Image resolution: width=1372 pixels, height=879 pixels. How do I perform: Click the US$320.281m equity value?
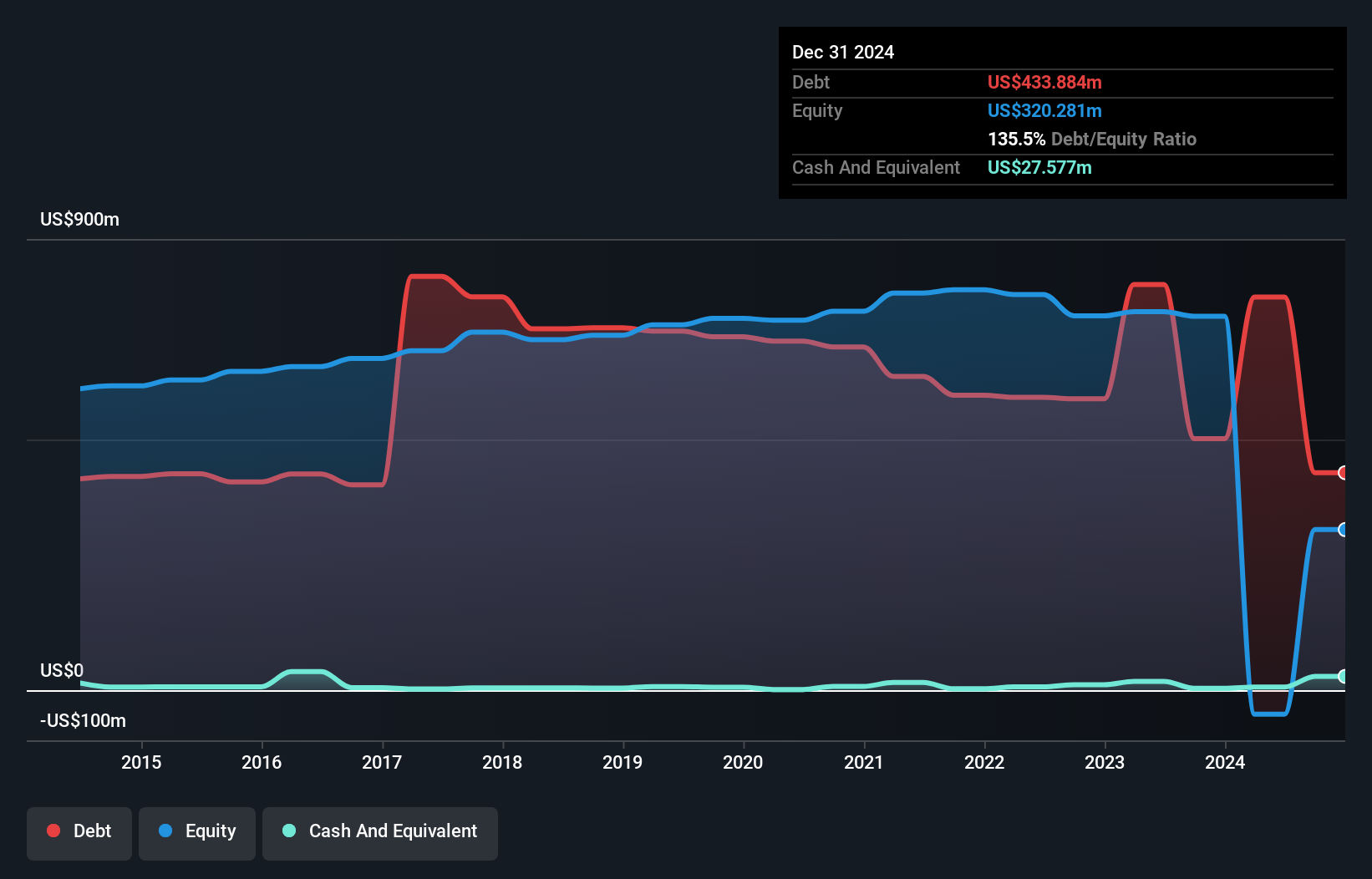[x=1044, y=111]
